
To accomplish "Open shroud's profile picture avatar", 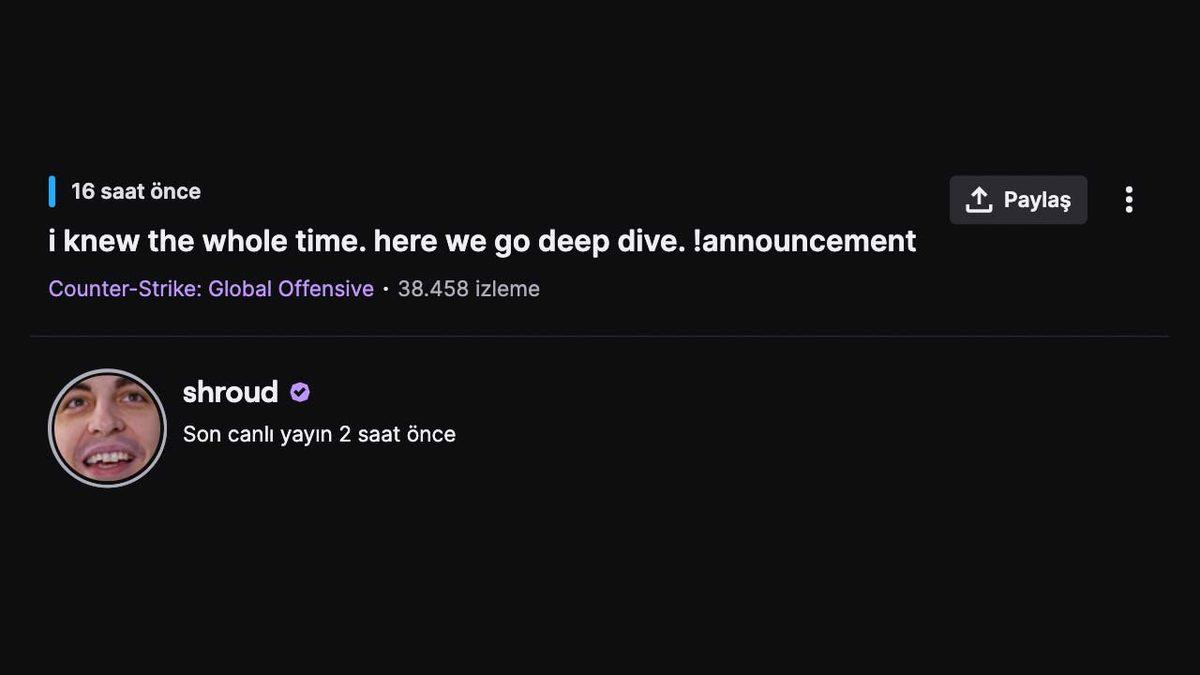I will [x=107, y=428].
